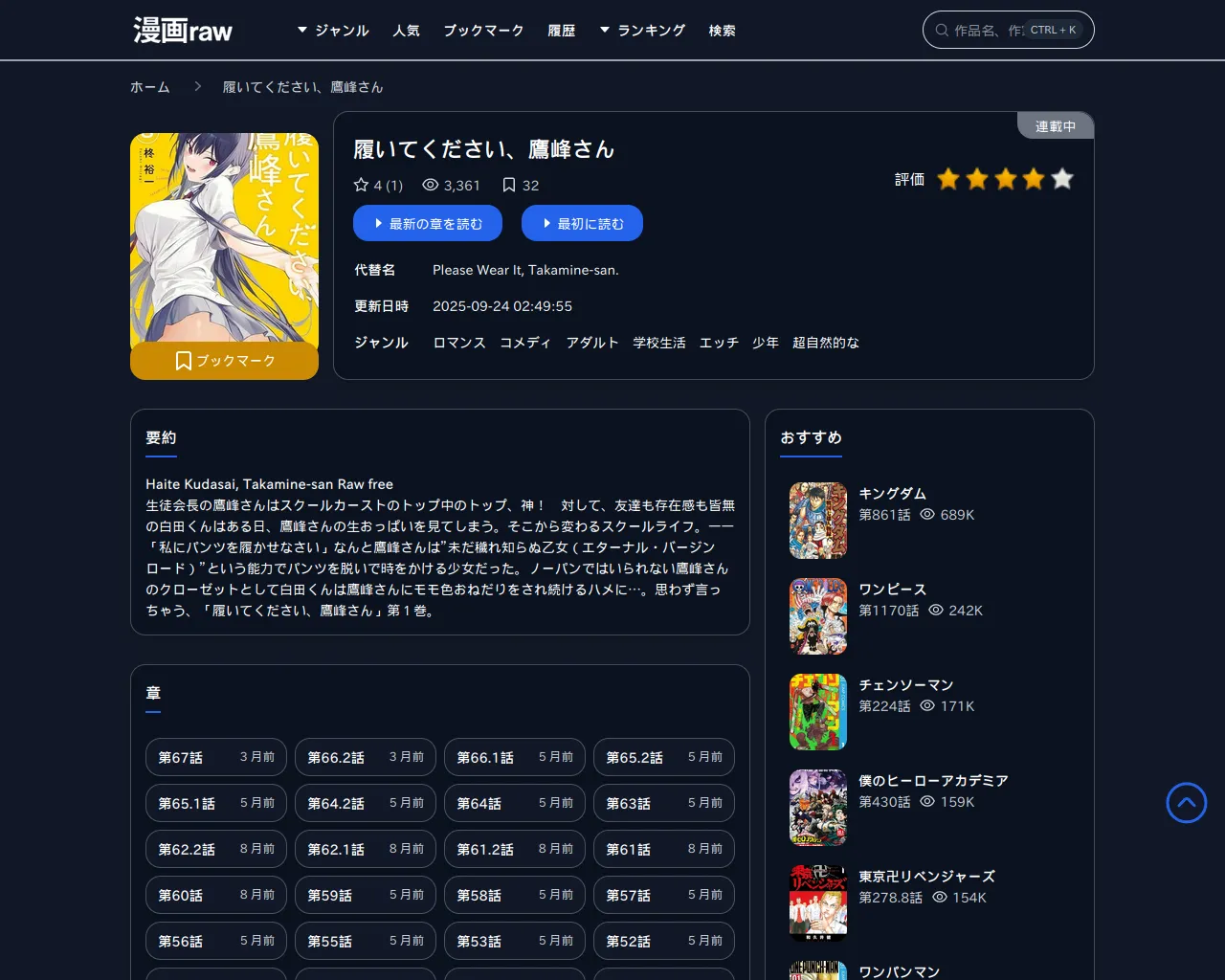This screenshot has width=1225, height=980.
Task: Open the コメディ genre tag
Action: coord(525,343)
